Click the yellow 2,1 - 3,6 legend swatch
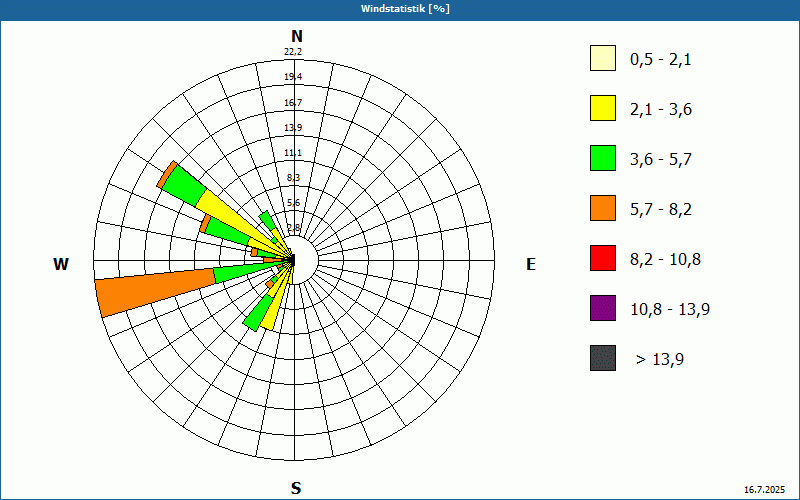 [x=603, y=108]
